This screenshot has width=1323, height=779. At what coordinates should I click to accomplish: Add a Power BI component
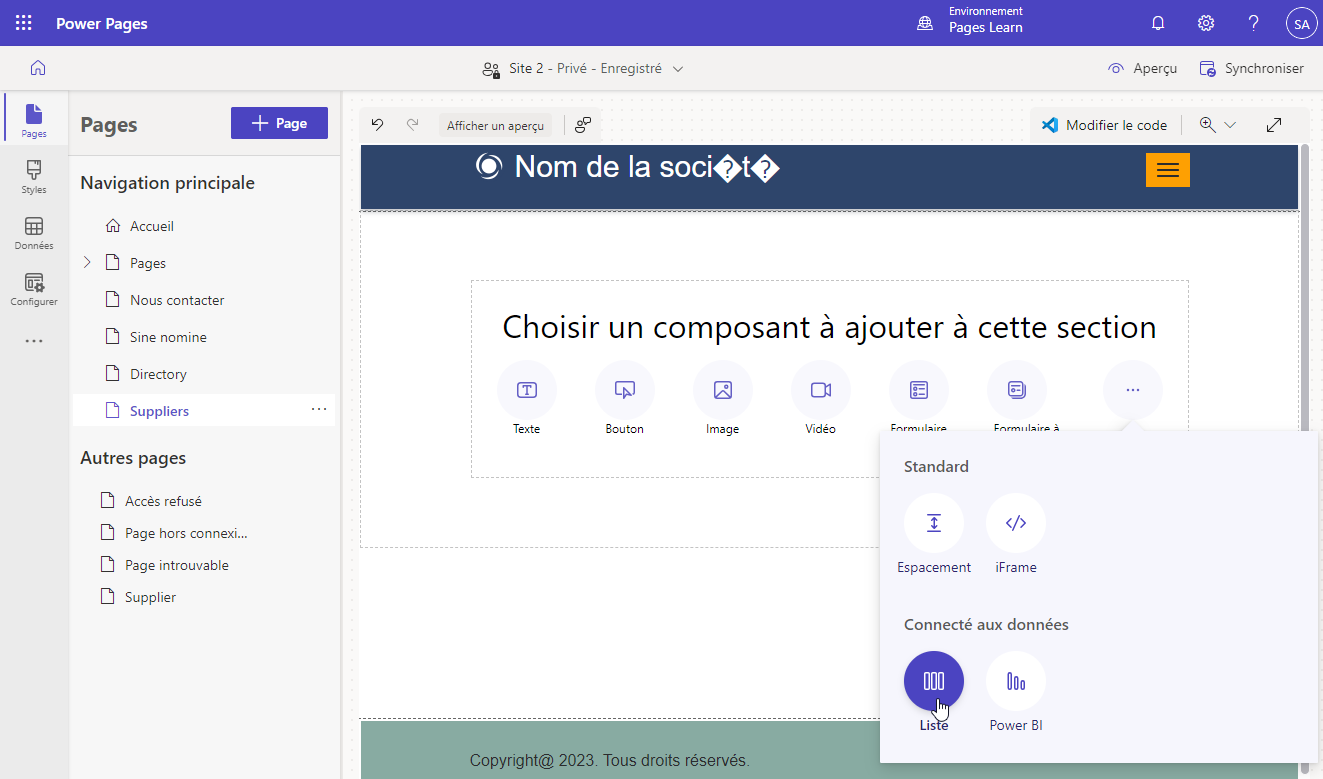1015,681
